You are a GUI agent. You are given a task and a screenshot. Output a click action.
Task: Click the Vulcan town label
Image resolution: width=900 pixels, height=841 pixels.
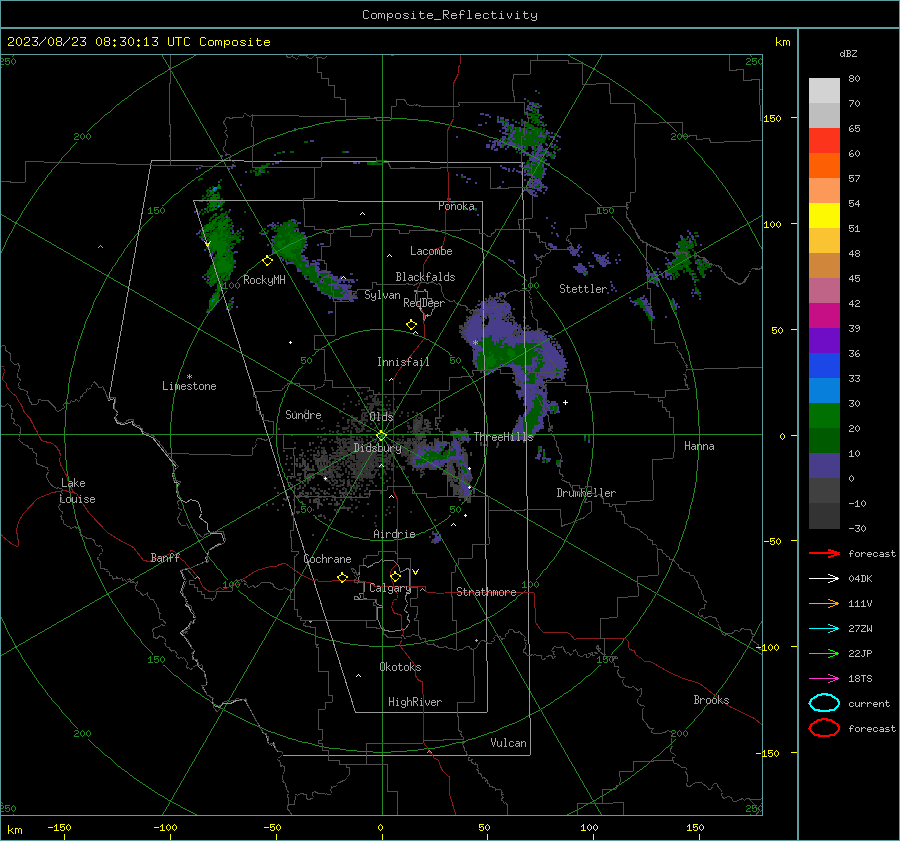(x=508, y=743)
